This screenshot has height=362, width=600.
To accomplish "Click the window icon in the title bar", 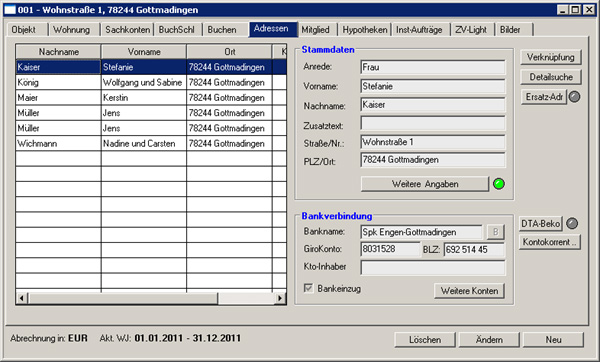I will point(10,10).
